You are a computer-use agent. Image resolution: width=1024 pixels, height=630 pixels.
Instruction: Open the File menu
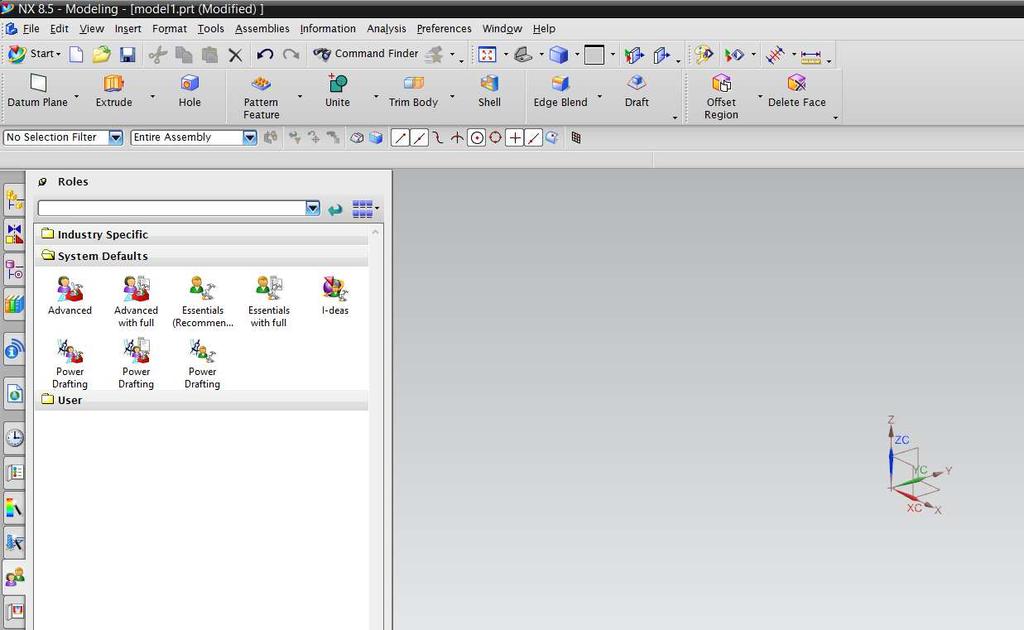[31, 29]
